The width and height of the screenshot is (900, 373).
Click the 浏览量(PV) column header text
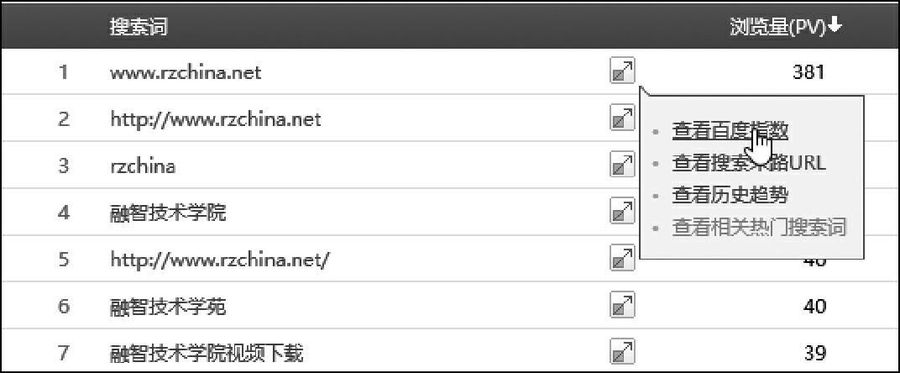click(778, 26)
